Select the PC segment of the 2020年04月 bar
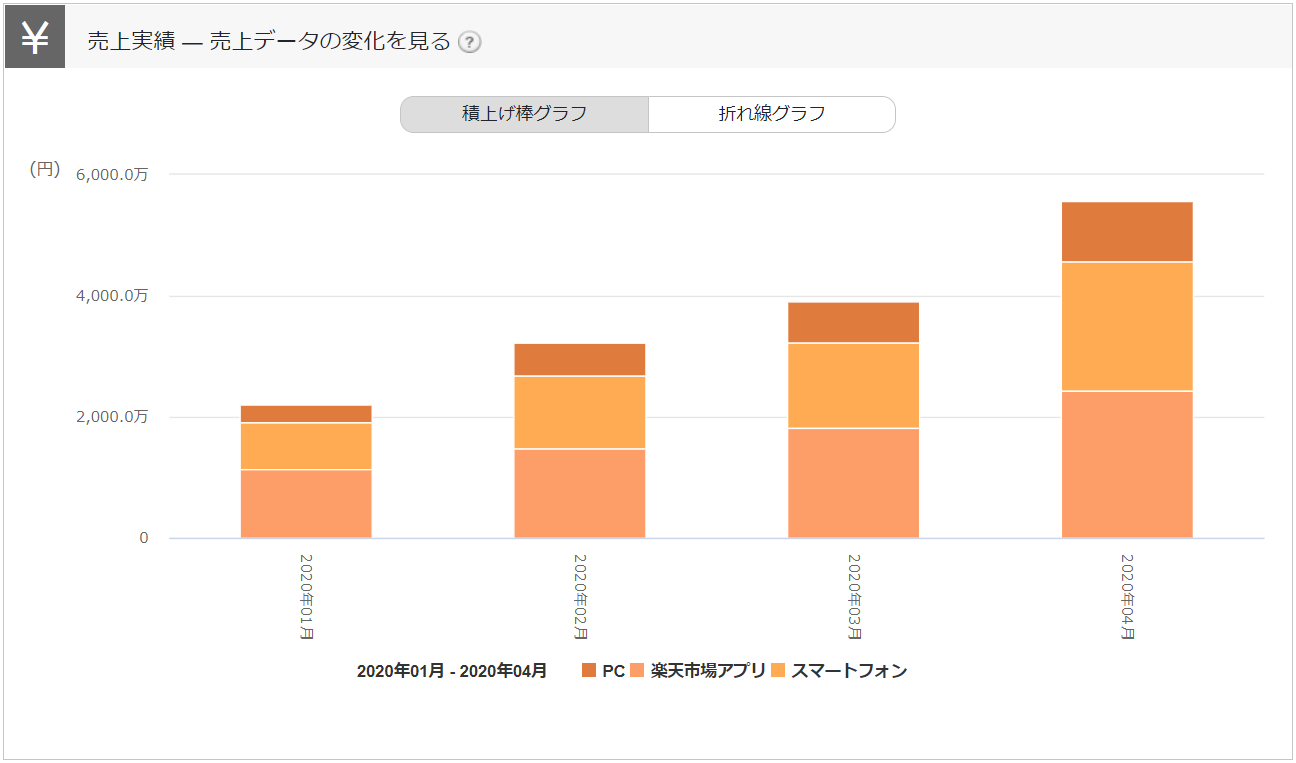 click(x=1127, y=232)
